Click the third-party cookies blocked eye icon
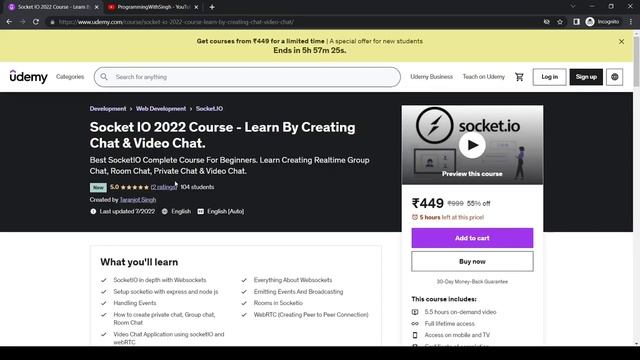The width and height of the screenshot is (640, 360). [547, 22]
